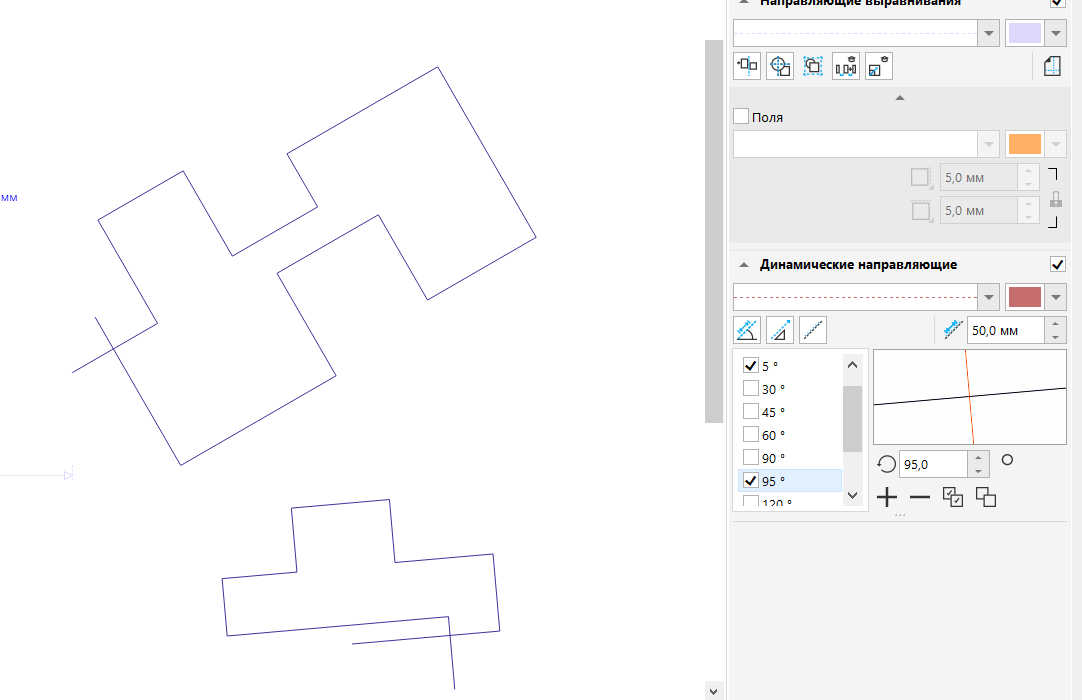
Task: Open alignment guides line style dropdown
Action: tap(988, 33)
